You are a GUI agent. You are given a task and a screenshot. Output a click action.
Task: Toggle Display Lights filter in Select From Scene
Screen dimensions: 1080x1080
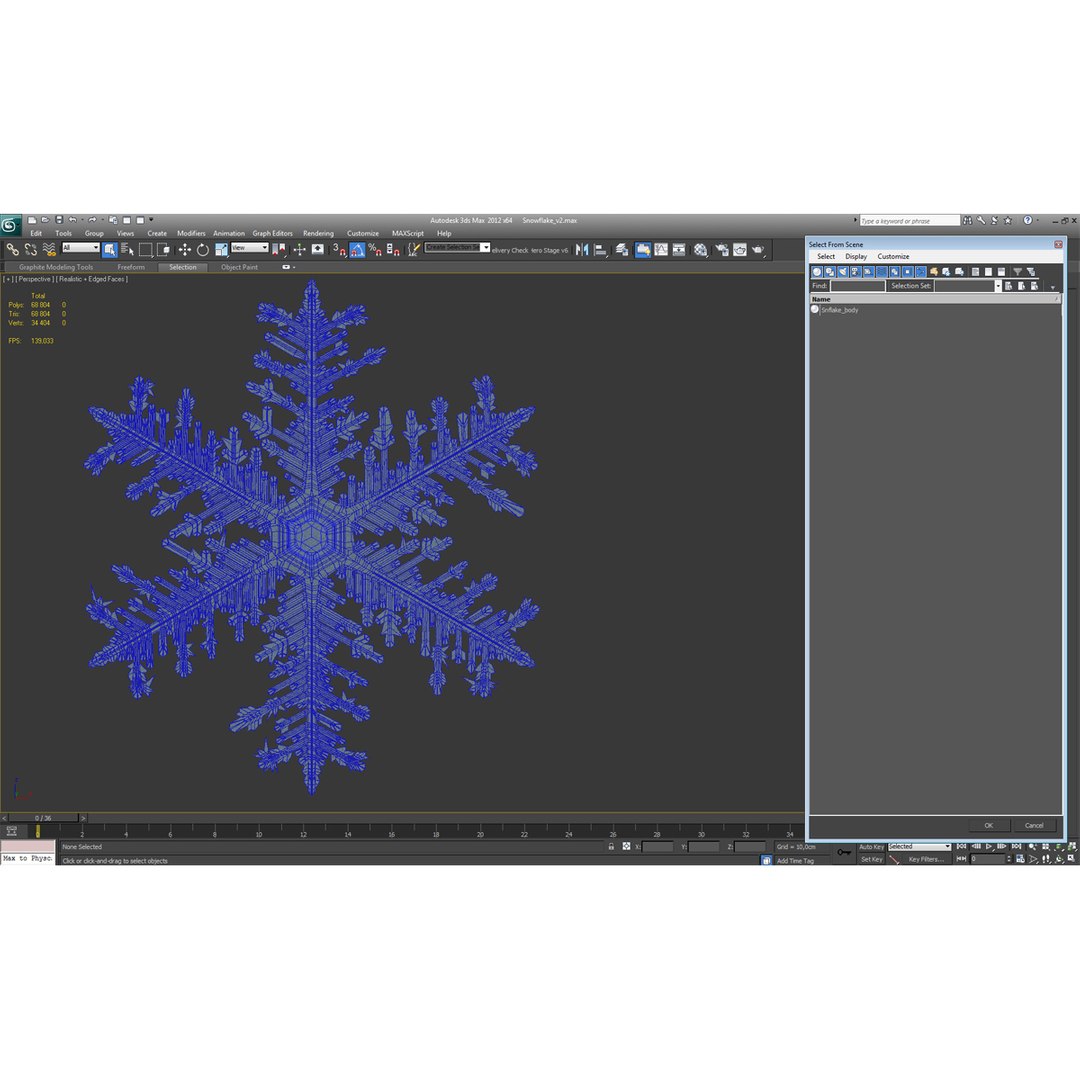click(x=842, y=272)
